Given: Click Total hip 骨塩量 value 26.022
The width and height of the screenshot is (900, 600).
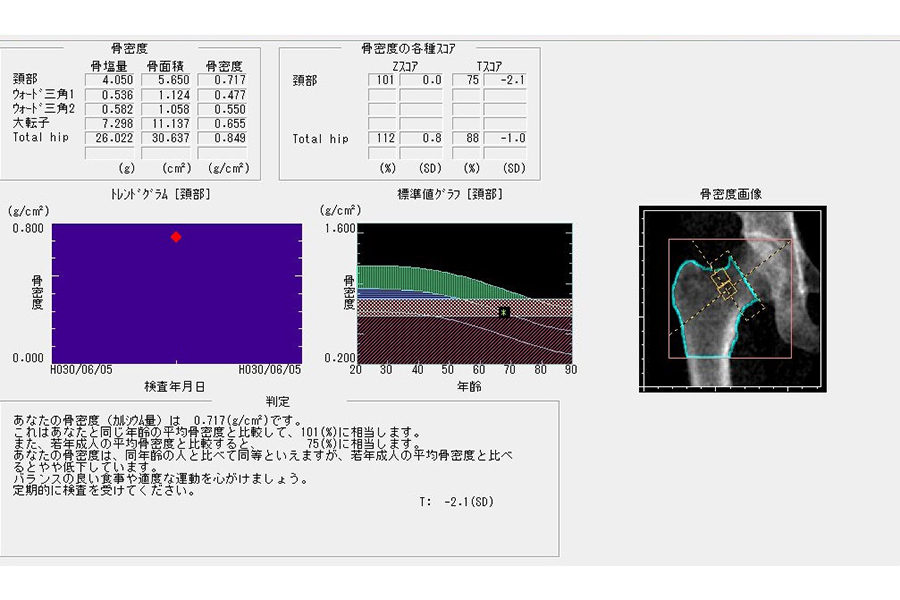Looking at the screenshot, I should (x=110, y=138).
